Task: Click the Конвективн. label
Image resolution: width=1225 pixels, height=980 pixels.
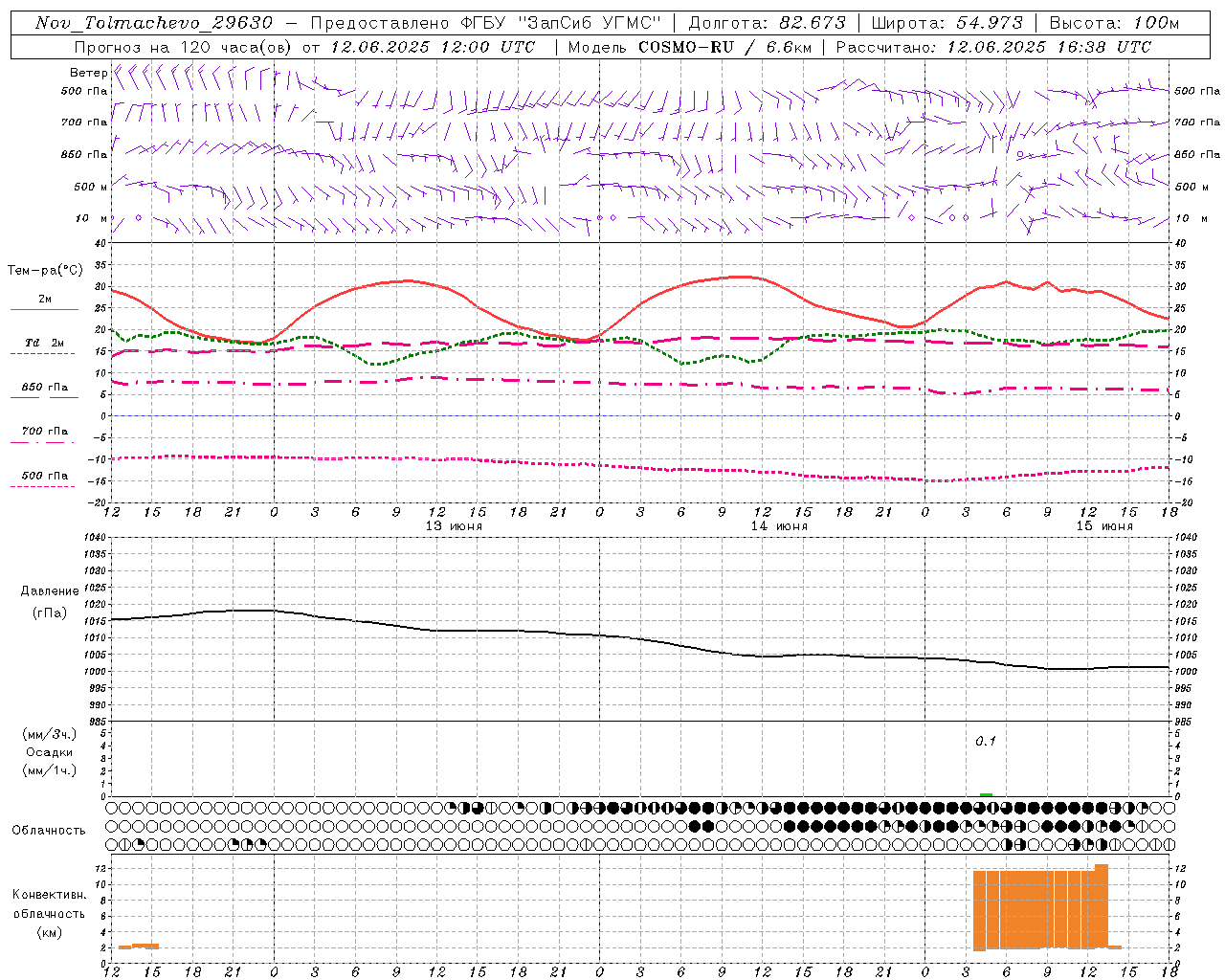Action: click(x=50, y=895)
